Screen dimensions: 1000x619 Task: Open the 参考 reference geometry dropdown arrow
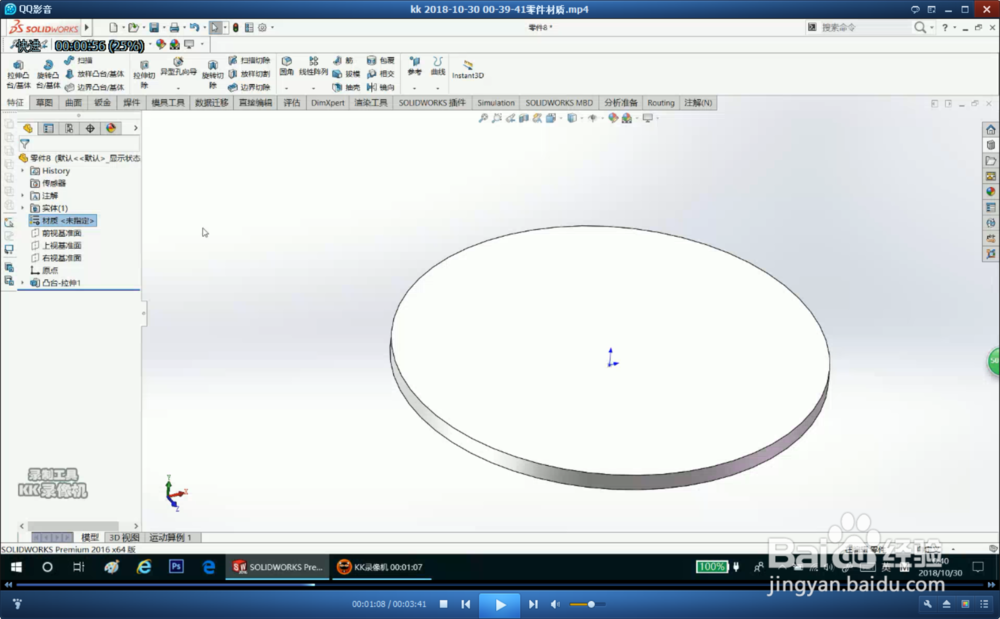pos(415,87)
